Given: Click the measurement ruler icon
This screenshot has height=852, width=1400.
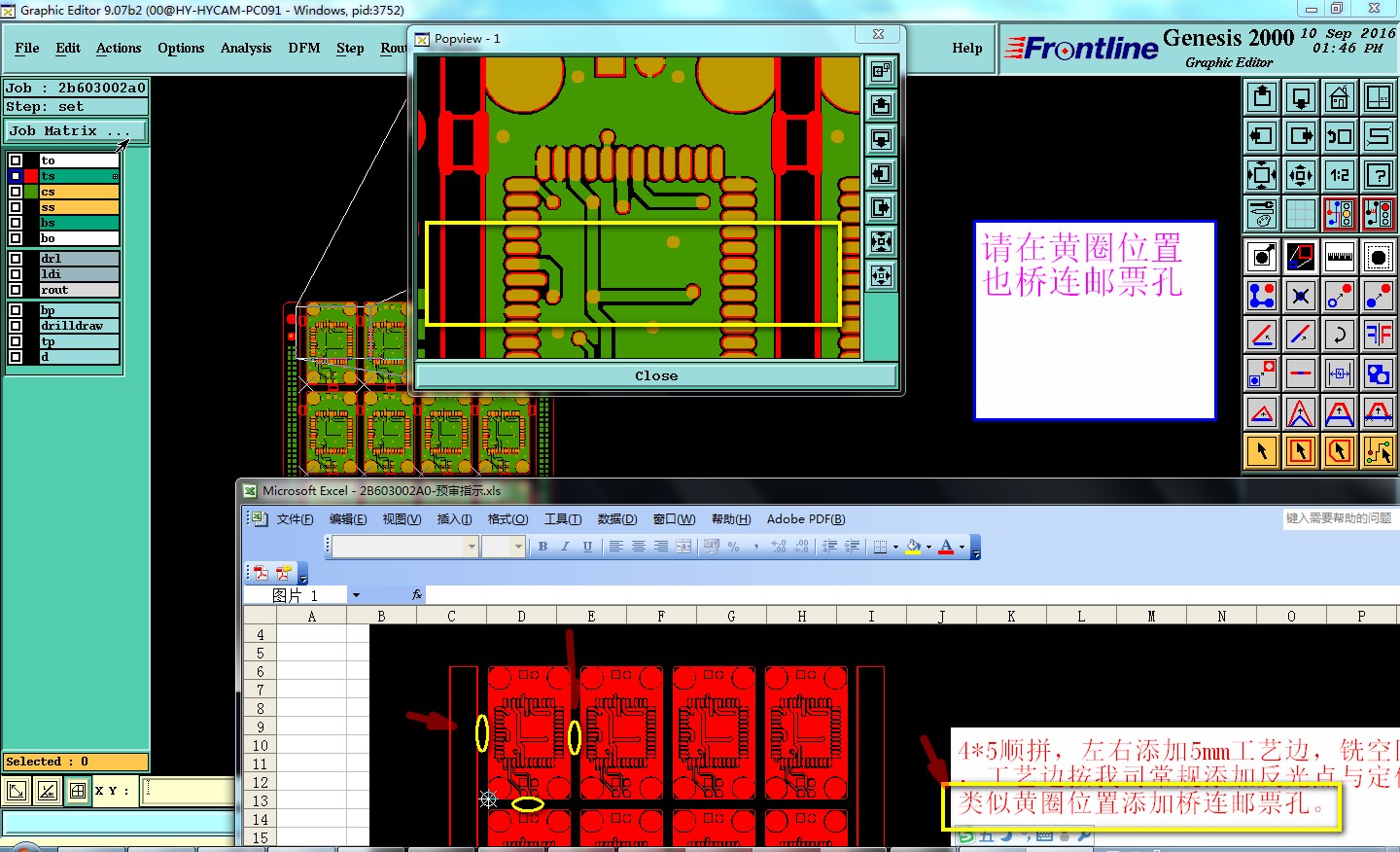Looking at the screenshot, I should [x=1339, y=257].
